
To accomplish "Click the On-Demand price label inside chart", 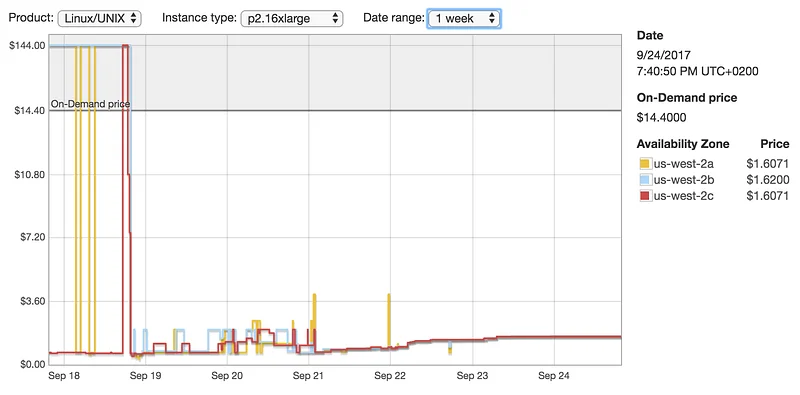I will [90, 104].
